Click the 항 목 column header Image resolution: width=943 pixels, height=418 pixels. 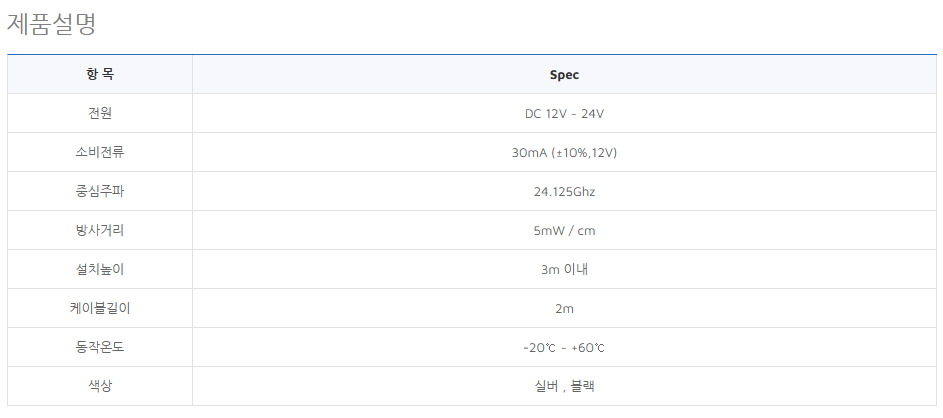point(100,75)
